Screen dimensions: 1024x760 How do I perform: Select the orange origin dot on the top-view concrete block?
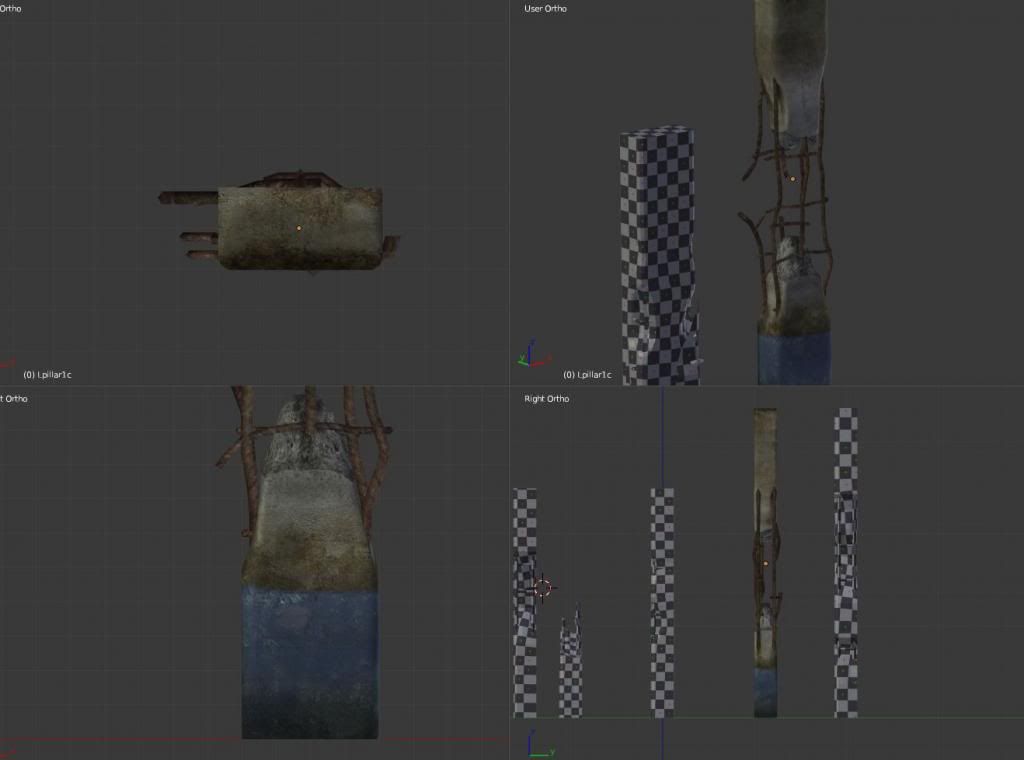point(298,228)
